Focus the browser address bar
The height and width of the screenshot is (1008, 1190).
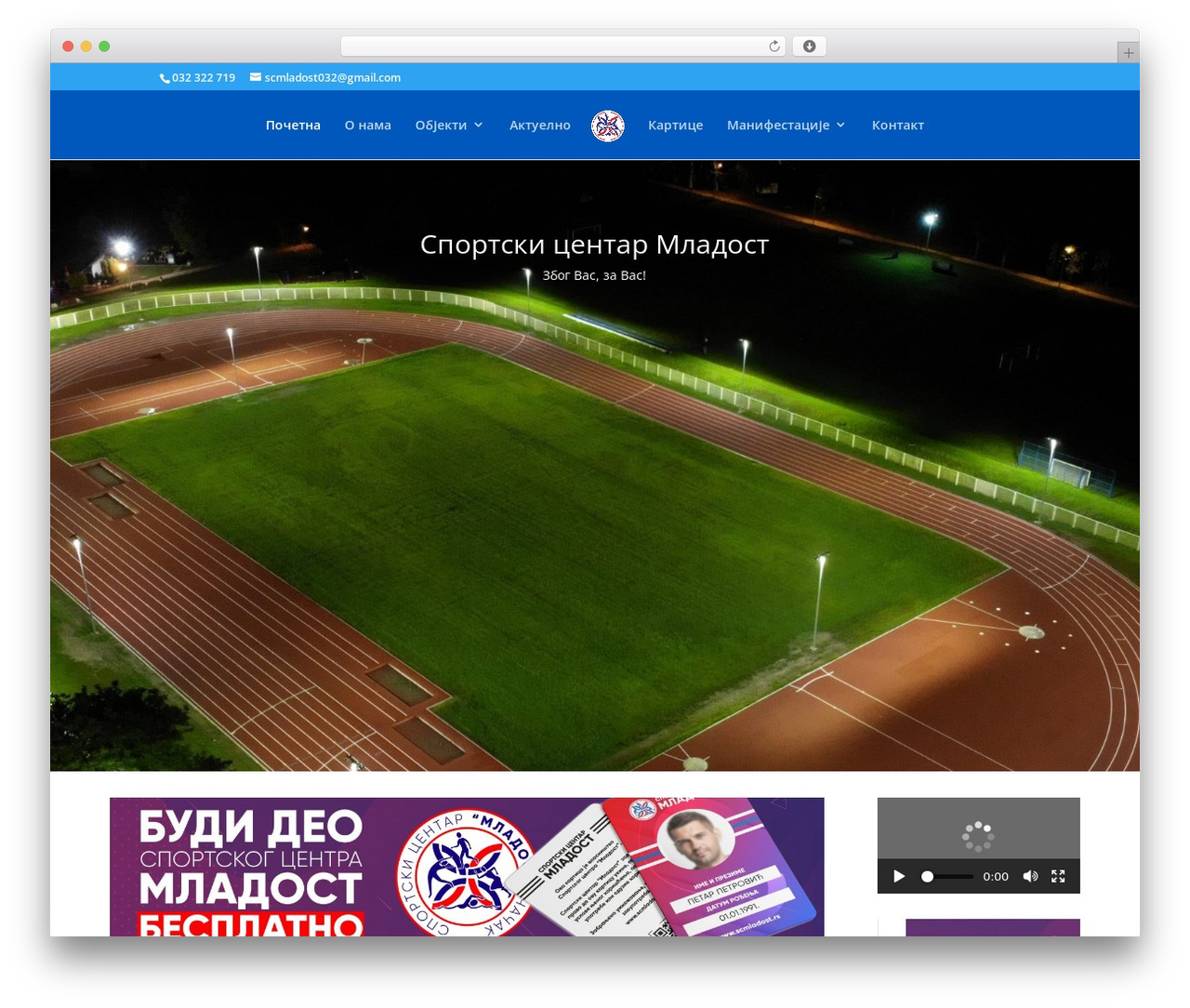[563, 46]
